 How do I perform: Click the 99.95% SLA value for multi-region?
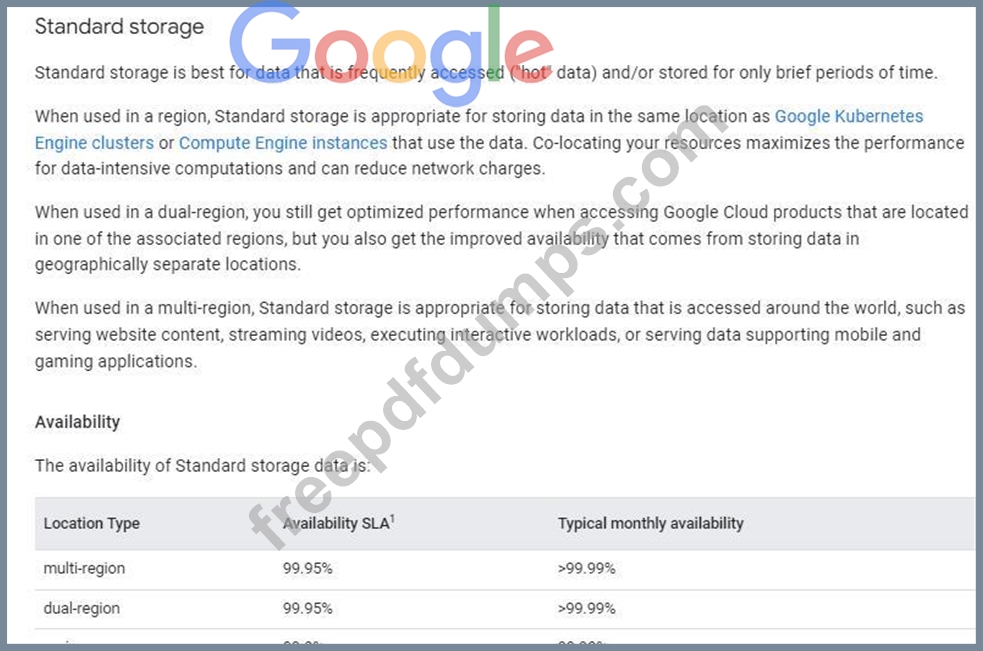pos(307,568)
